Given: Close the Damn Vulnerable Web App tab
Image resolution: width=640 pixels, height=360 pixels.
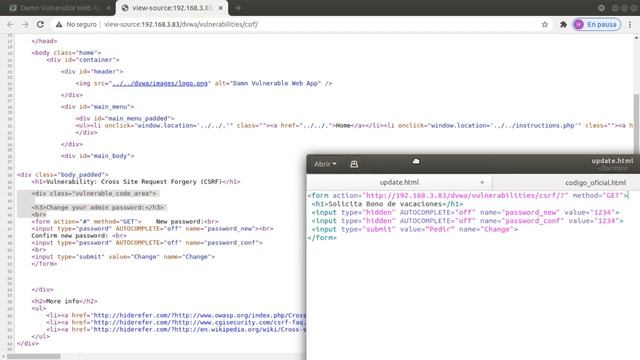Looking at the screenshot, I should (x=109, y=8).
